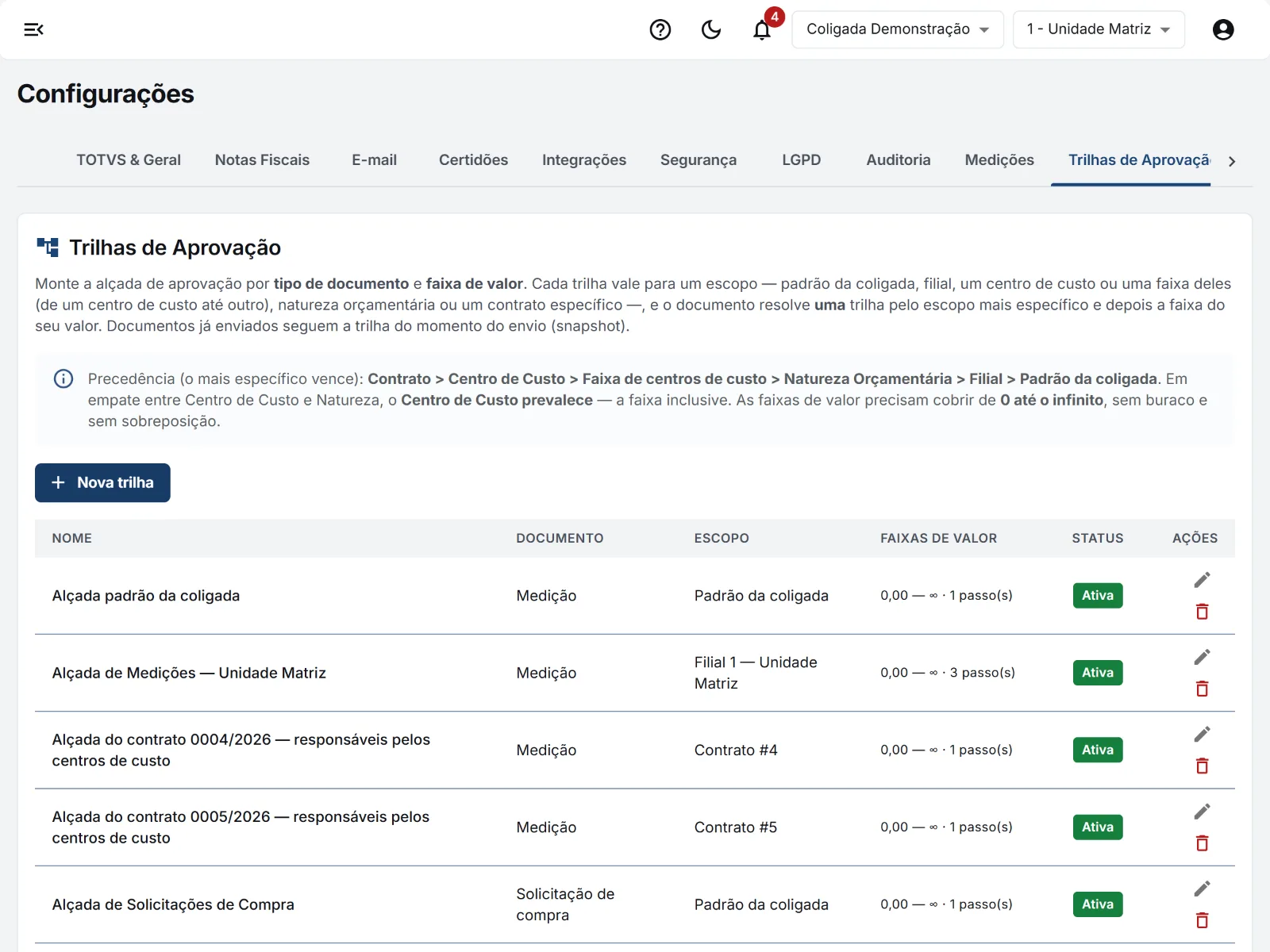Select 'Contrato #5' scope cell
The width and height of the screenshot is (1270, 952).
pyautogui.click(x=736, y=827)
